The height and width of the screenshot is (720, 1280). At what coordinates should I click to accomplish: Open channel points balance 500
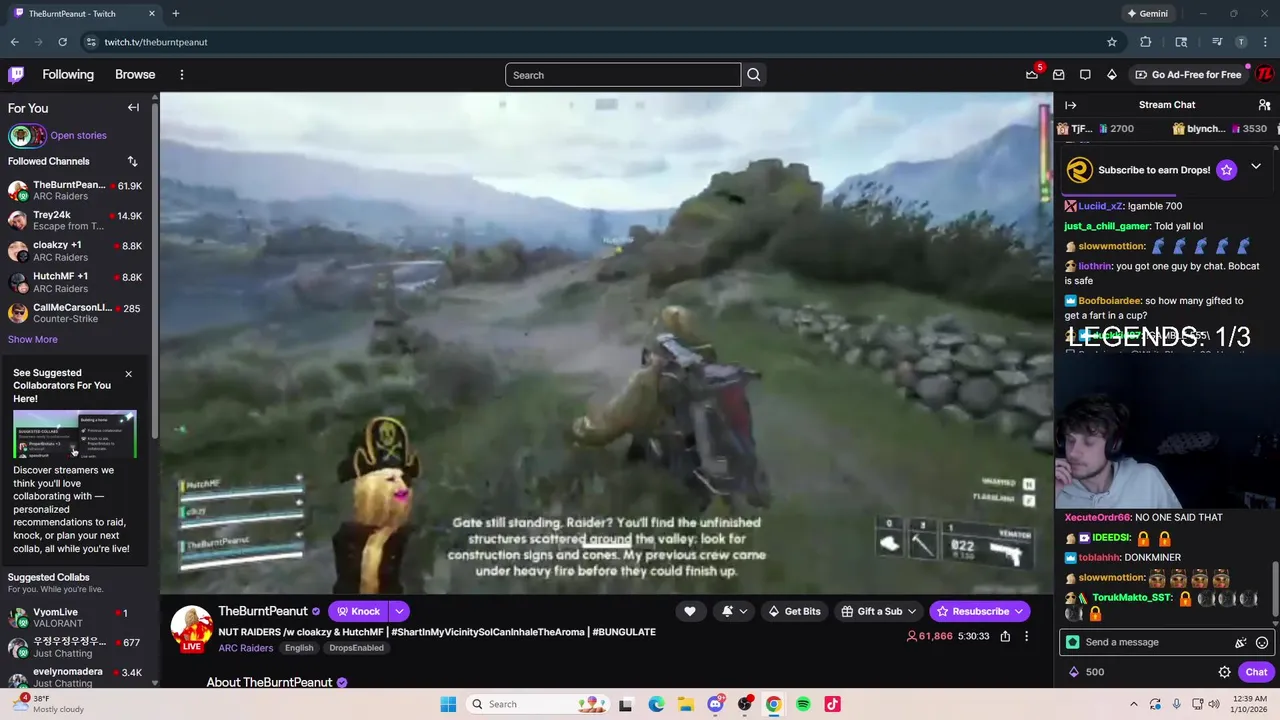[x=1086, y=672]
